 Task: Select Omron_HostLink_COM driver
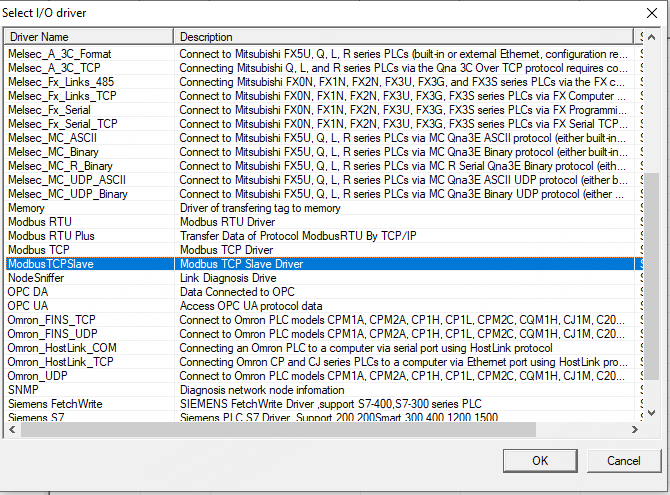(62, 348)
